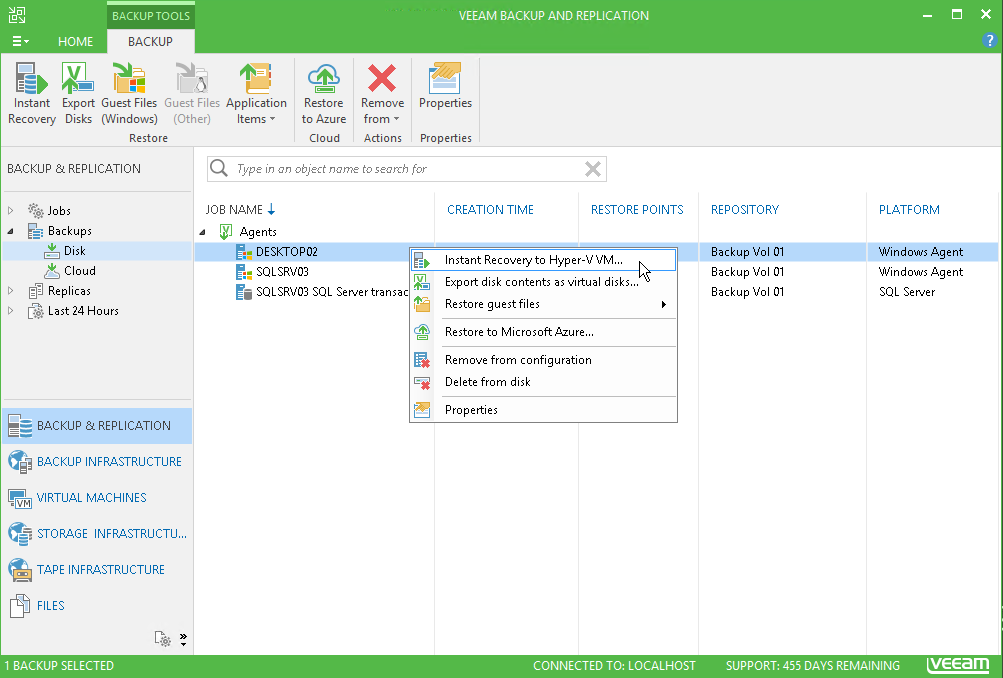Open the main hamburger menu
Viewport: 1003px width, 678px height.
click(x=20, y=41)
